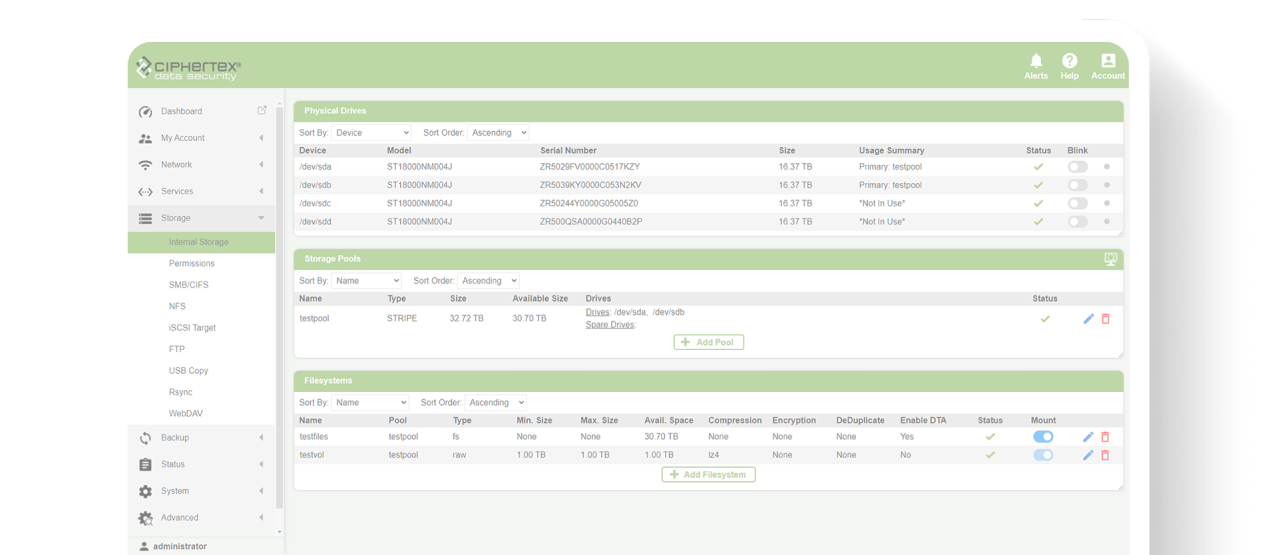Click the Add Pool button

click(708, 342)
